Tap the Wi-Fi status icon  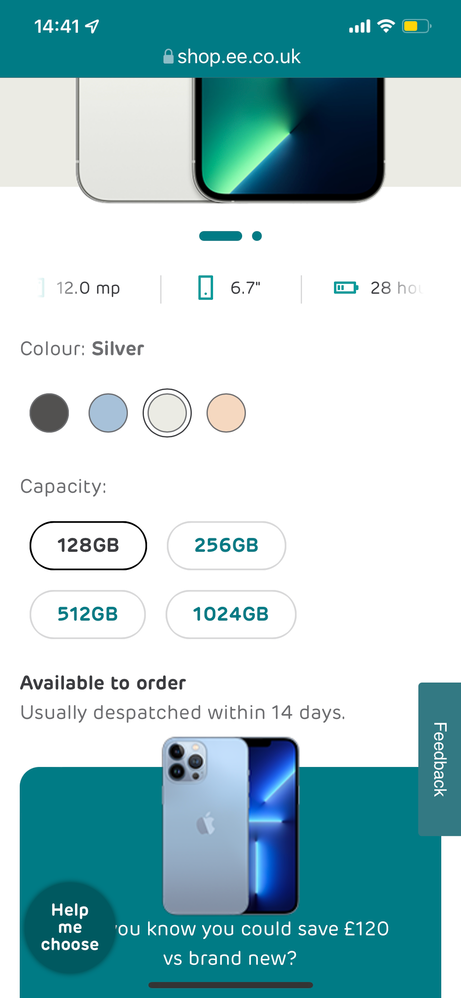pos(385,26)
